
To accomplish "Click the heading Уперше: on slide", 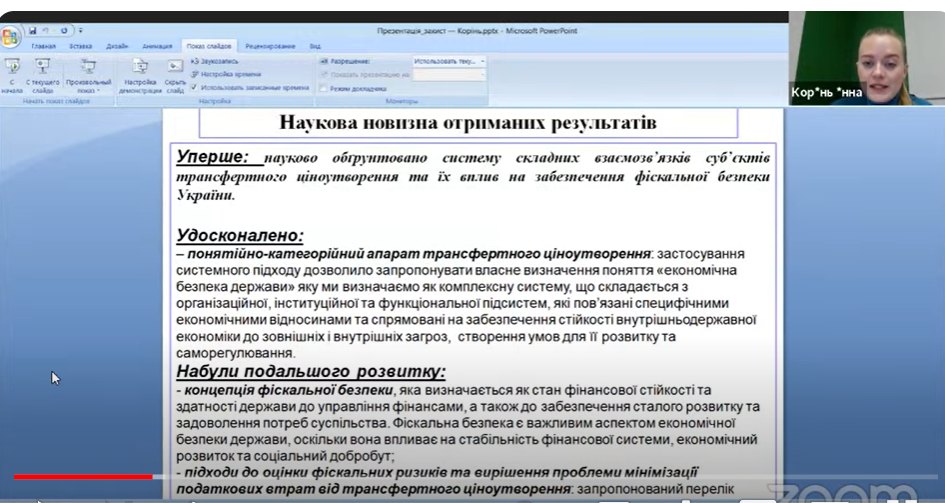I will click(x=213, y=157).
